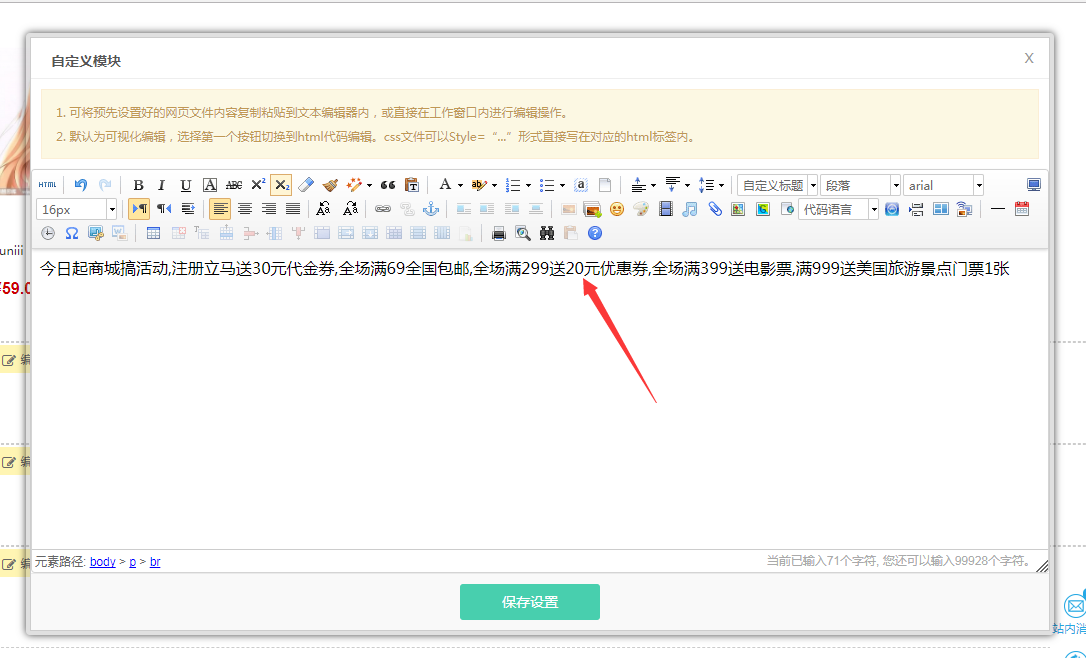Insert special character with omega icon
Image resolution: width=1086 pixels, height=658 pixels.
[x=72, y=233]
